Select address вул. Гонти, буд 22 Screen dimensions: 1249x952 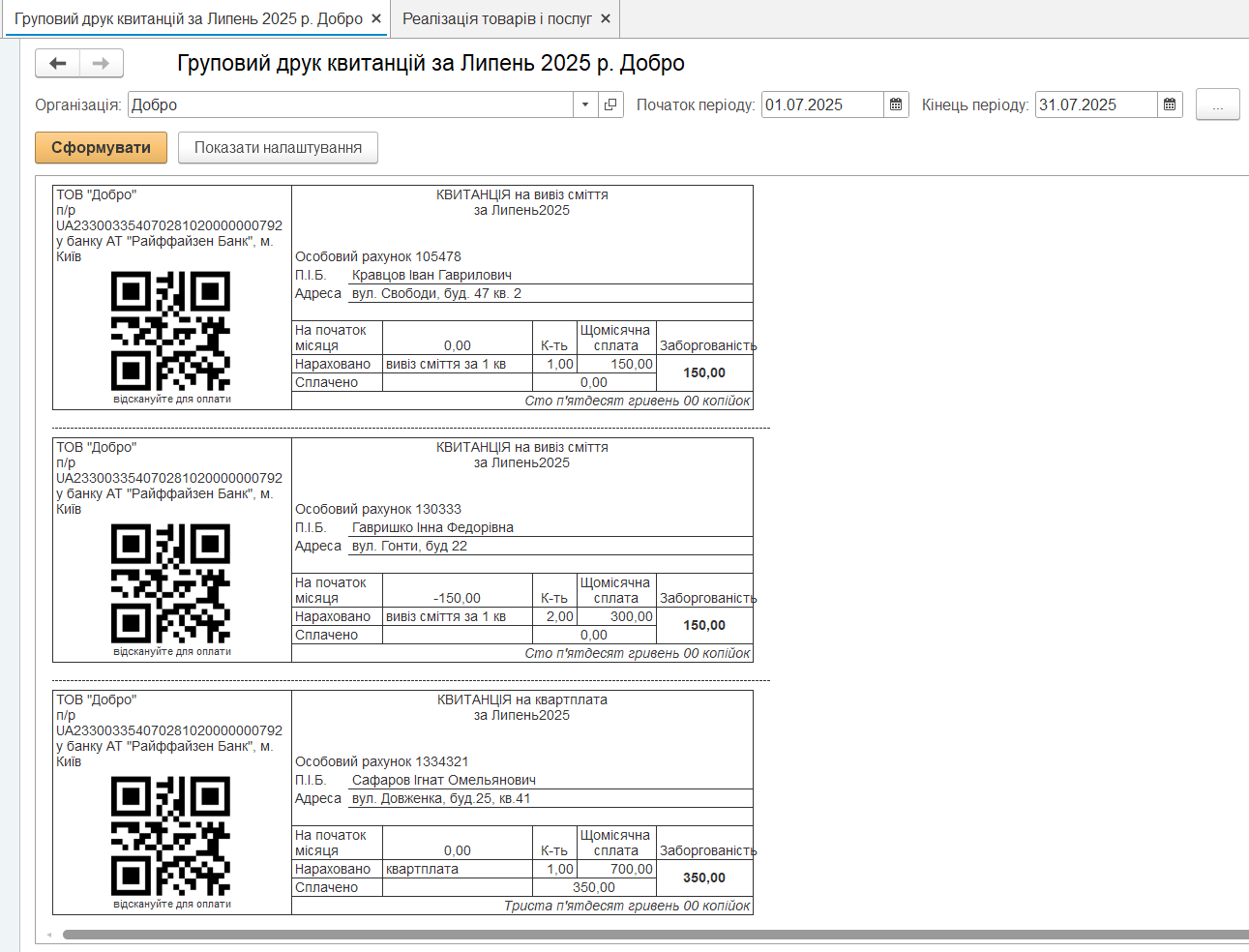409,546
